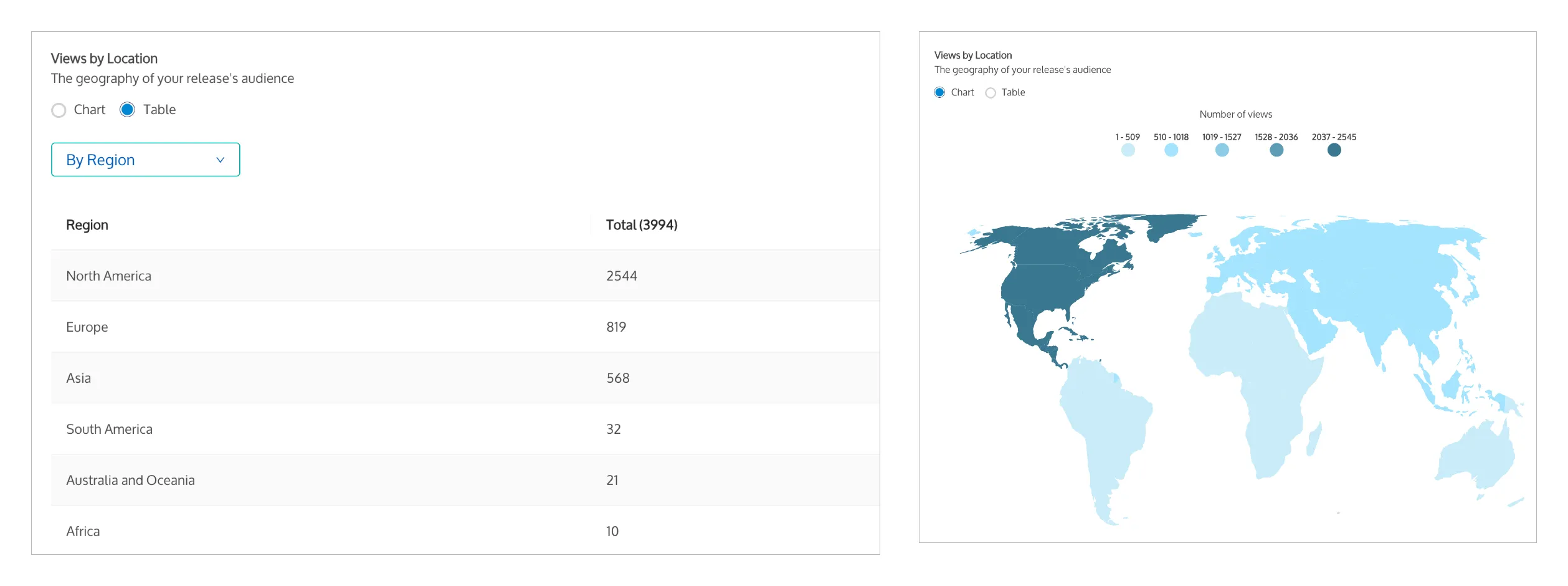Click the 2037 - 2545 legend swatch
The height and width of the screenshot is (586, 1568).
[x=1334, y=150]
